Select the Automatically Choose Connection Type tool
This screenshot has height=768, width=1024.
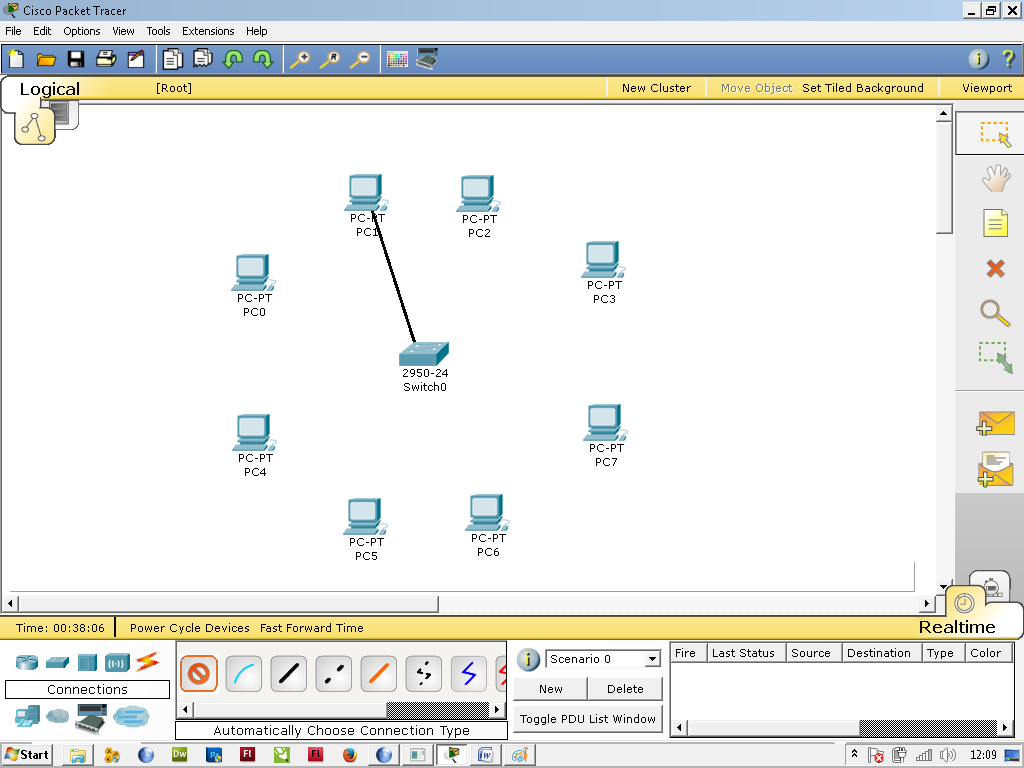coord(199,673)
